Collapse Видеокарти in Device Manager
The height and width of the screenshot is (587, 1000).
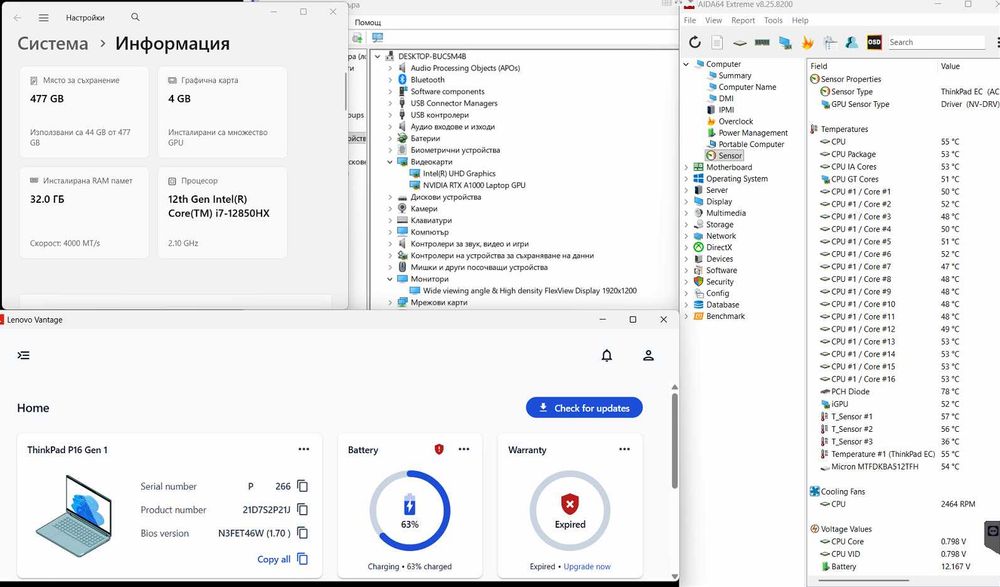390,162
